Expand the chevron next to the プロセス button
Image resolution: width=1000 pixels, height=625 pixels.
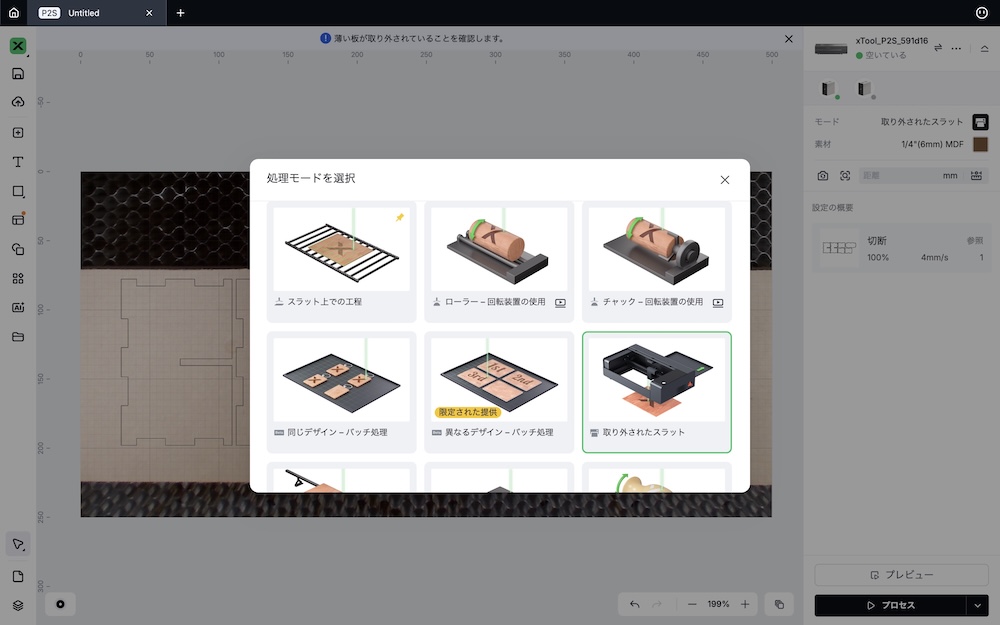coord(978,605)
